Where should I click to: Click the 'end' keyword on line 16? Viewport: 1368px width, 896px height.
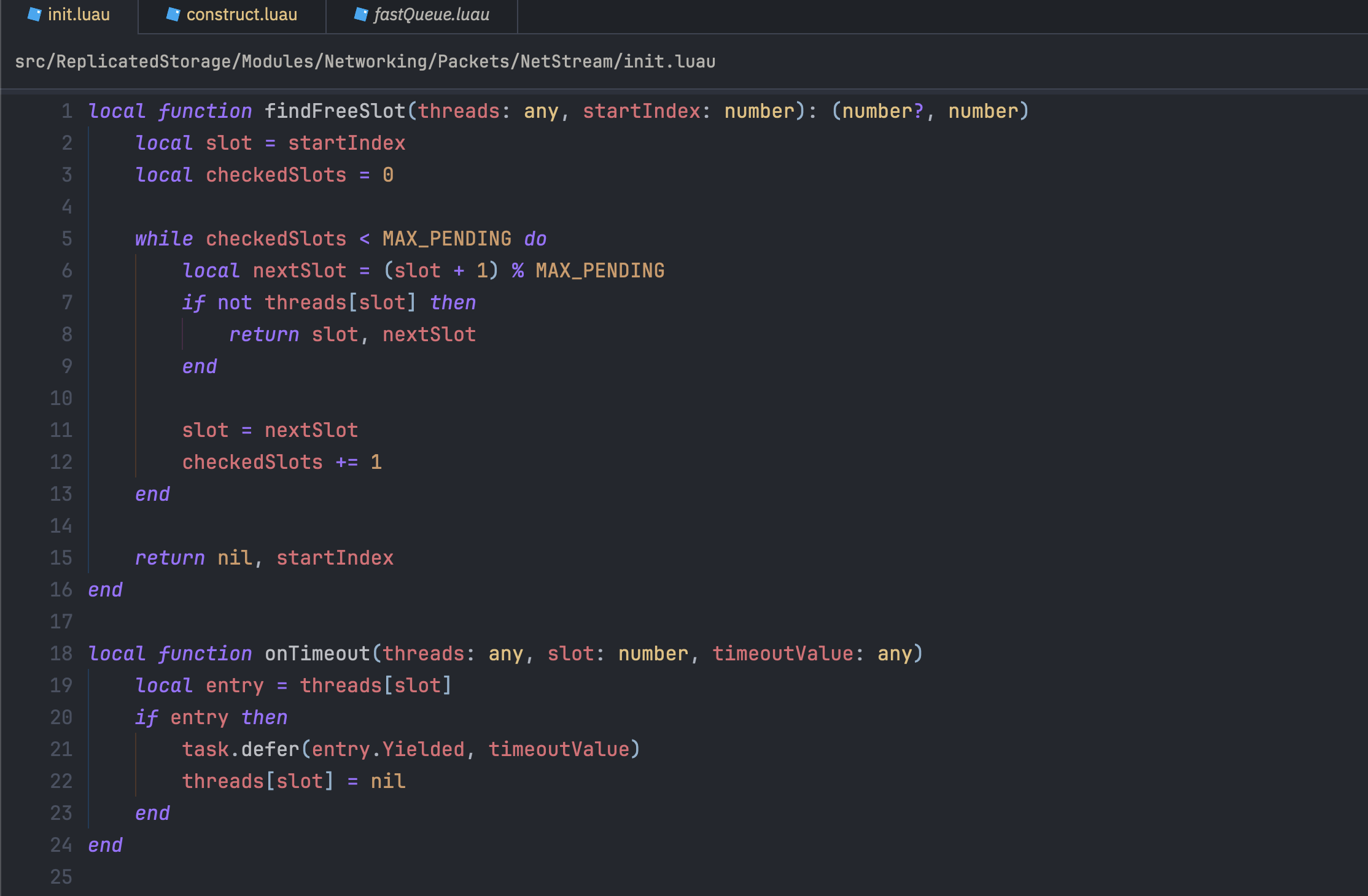tap(106, 590)
